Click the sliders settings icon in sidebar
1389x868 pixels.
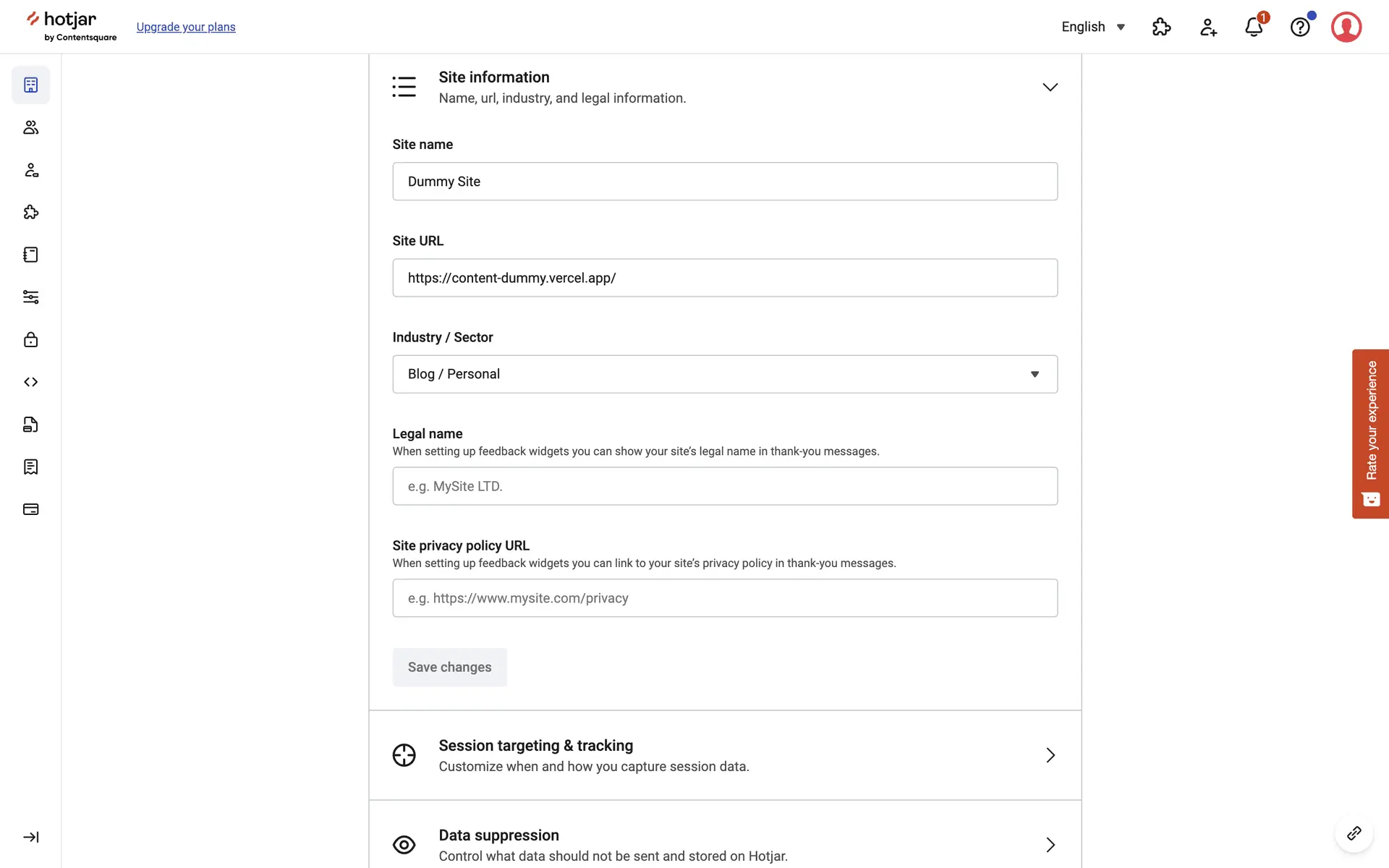30,297
